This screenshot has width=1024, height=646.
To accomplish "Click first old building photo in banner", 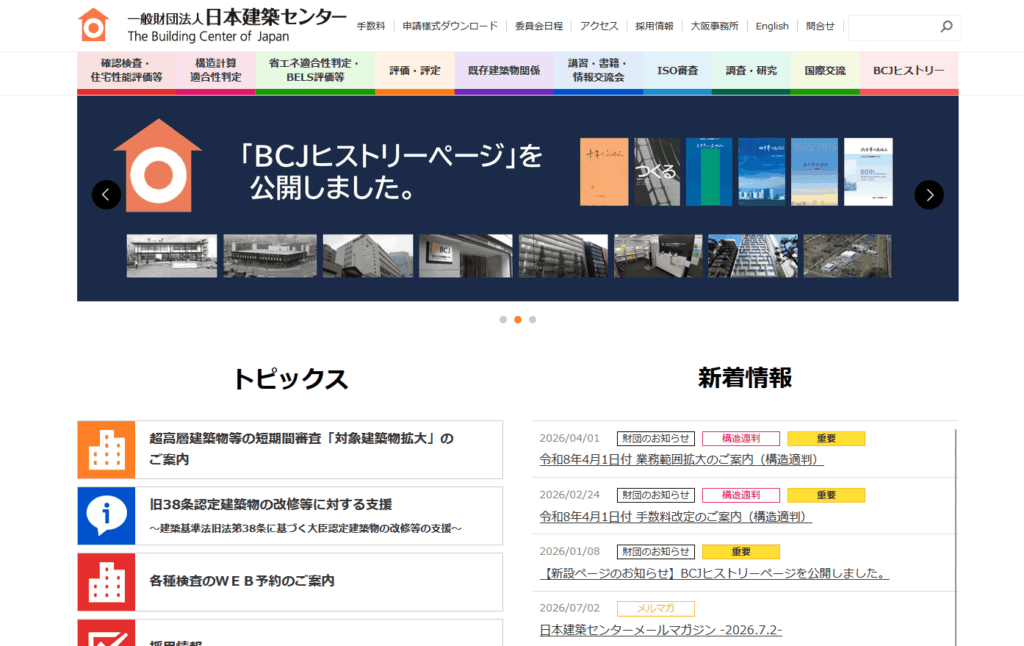I will [x=172, y=256].
